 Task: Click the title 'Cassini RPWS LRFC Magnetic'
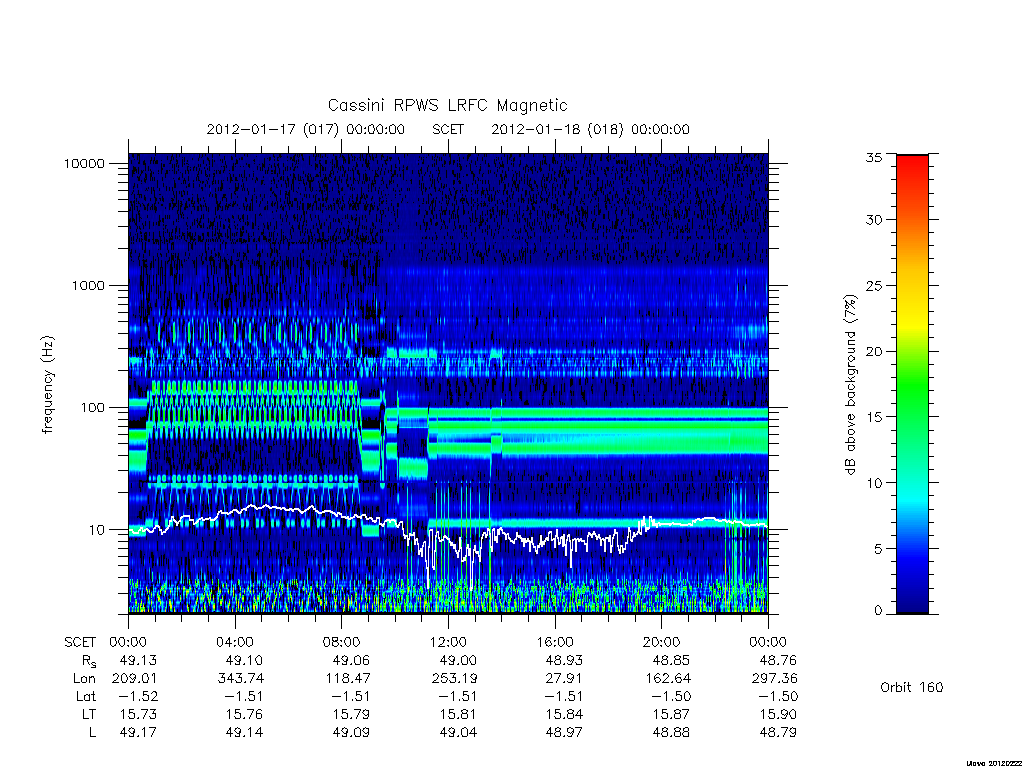click(447, 105)
